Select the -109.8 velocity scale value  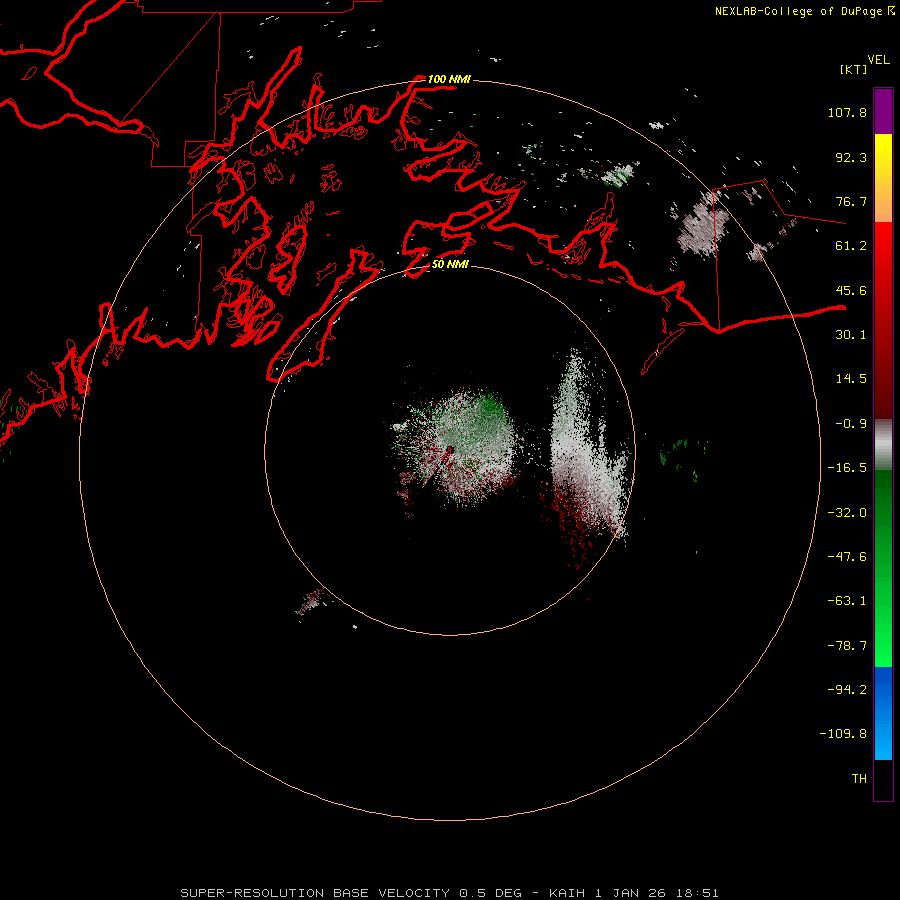(843, 734)
